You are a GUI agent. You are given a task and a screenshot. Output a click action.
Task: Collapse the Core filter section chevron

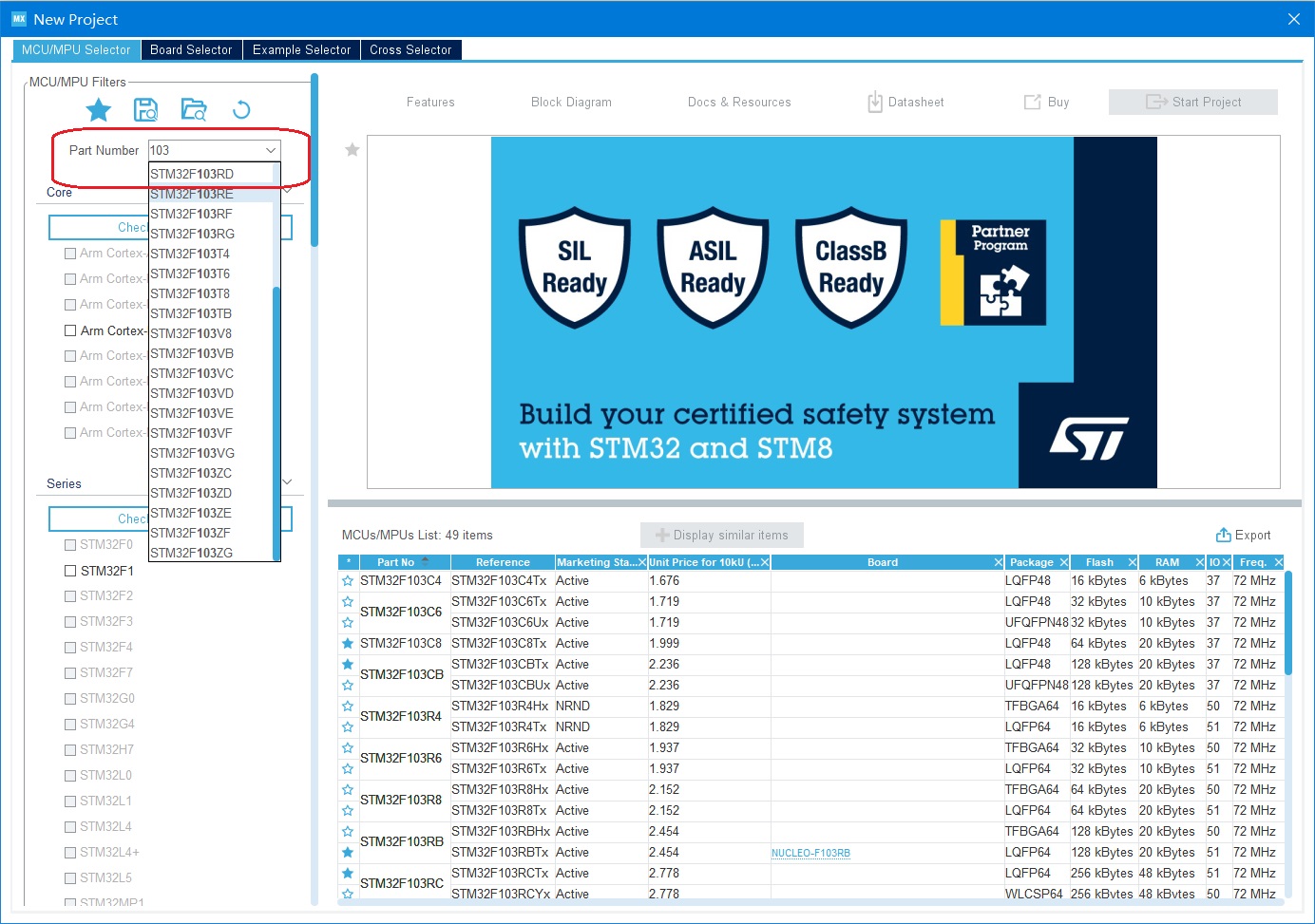(x=288, y=191)
